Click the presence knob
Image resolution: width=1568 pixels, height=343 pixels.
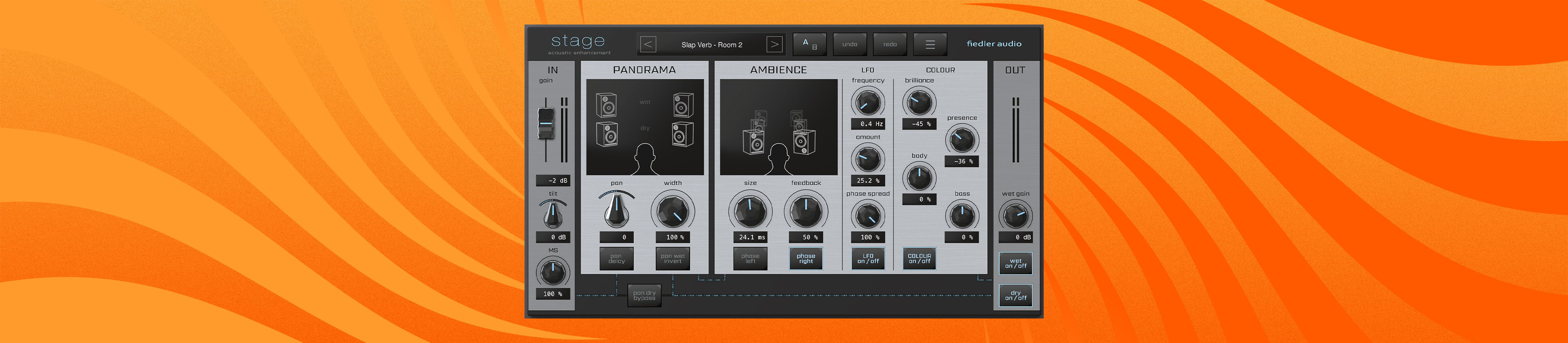click(x=962, y=140)
